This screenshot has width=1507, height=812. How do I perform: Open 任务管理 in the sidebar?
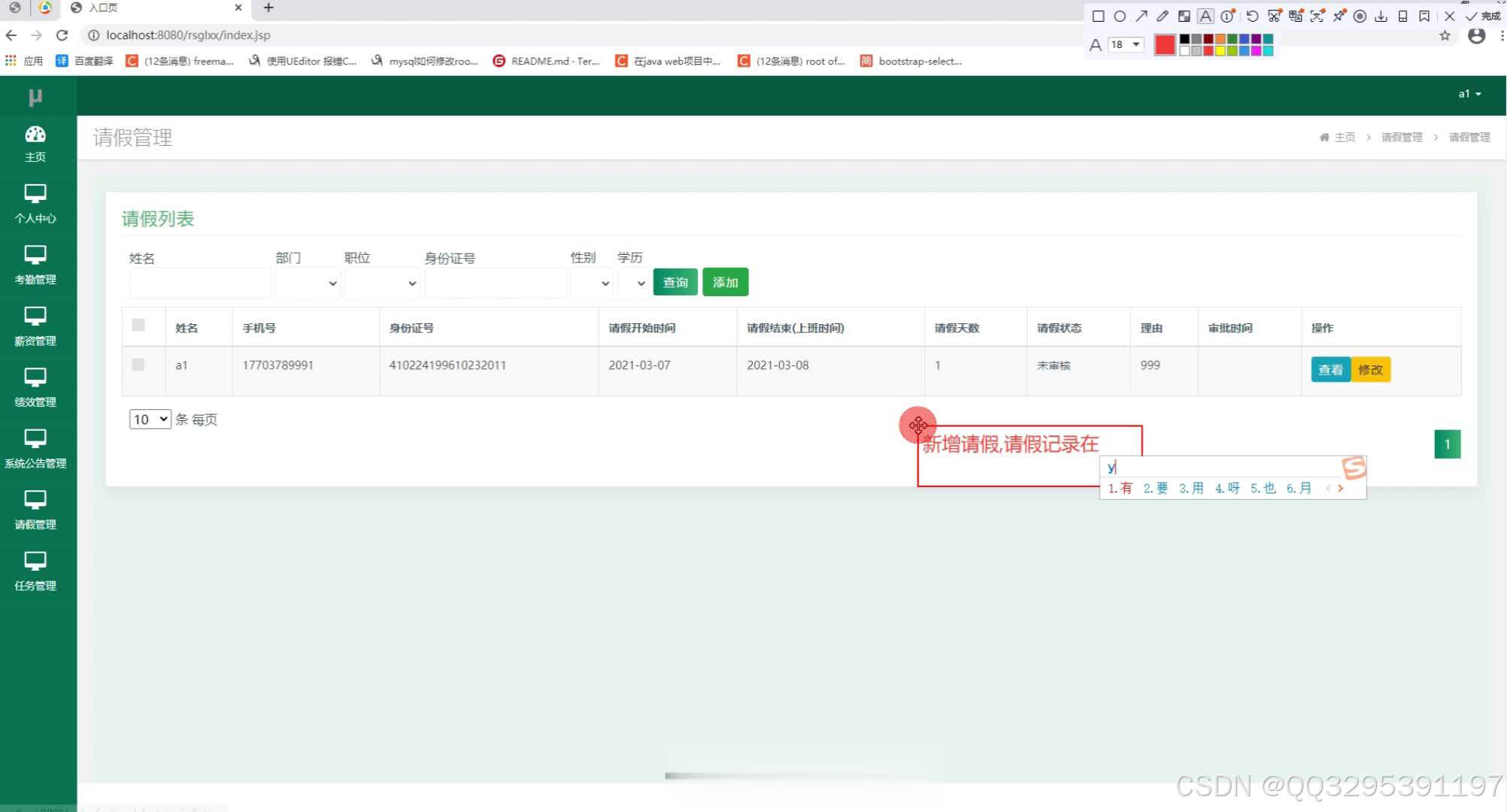click(x=35, y=572)
